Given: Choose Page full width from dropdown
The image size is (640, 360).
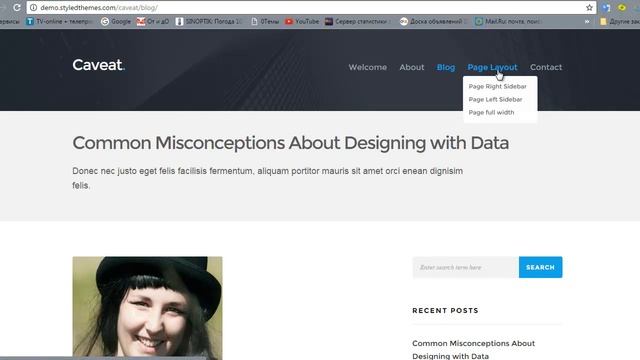Looking at the screenshot, I should point(491,113).
